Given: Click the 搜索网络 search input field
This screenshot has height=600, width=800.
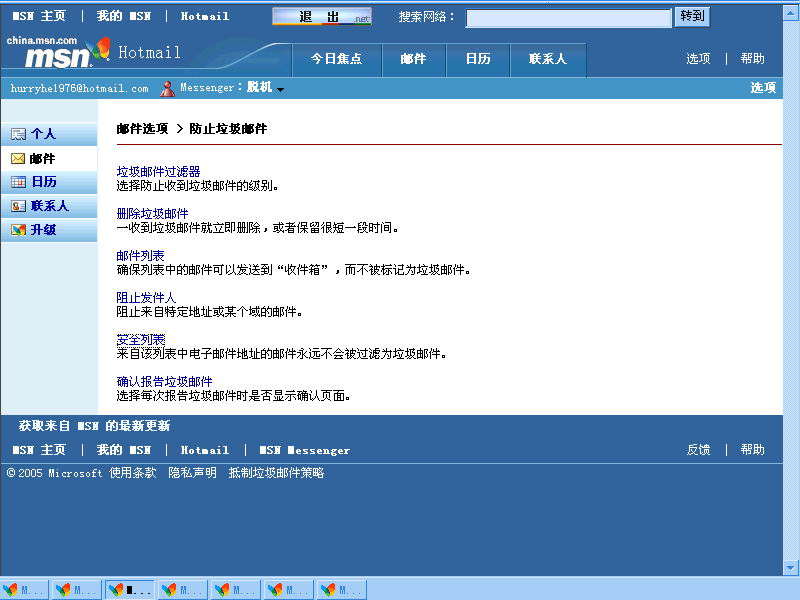Looking at the screenshot, I should [568, 18].
